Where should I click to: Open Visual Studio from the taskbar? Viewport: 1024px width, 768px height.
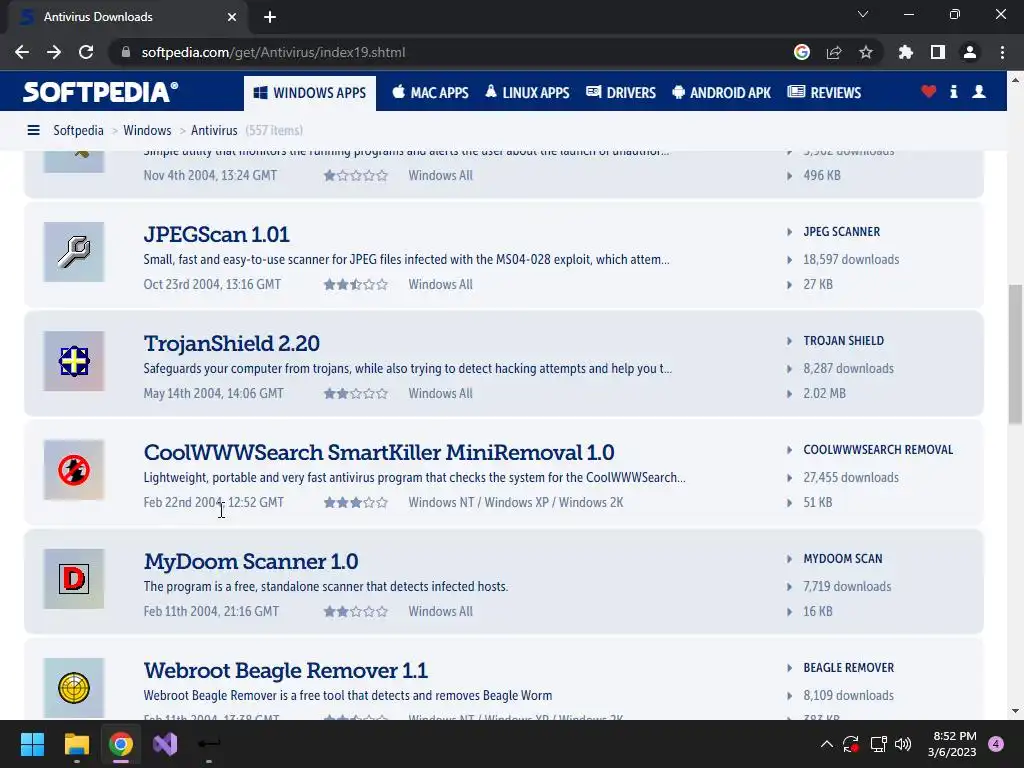(x=165, y=744)
